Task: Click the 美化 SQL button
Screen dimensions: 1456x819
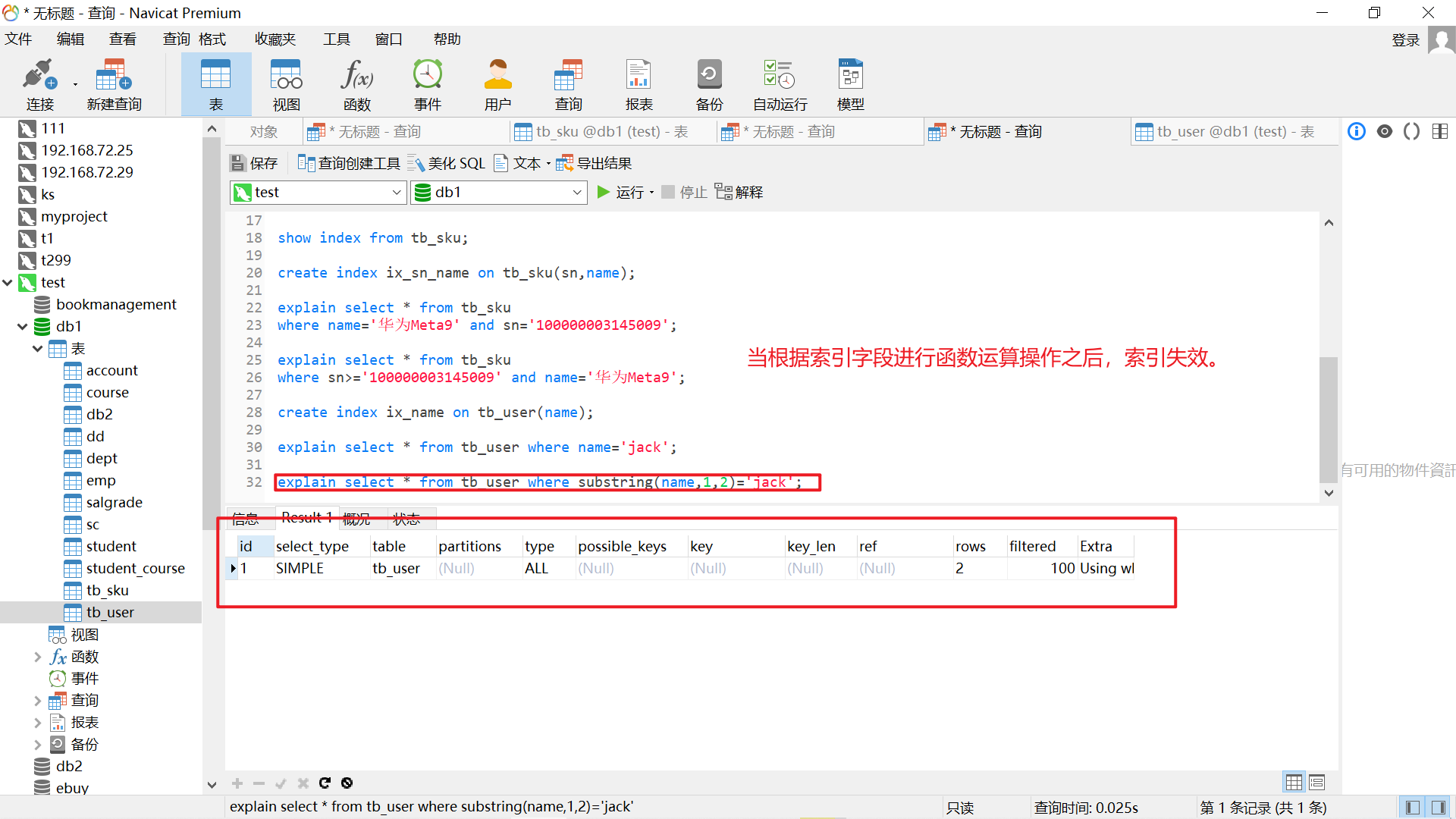Action: 447,163
